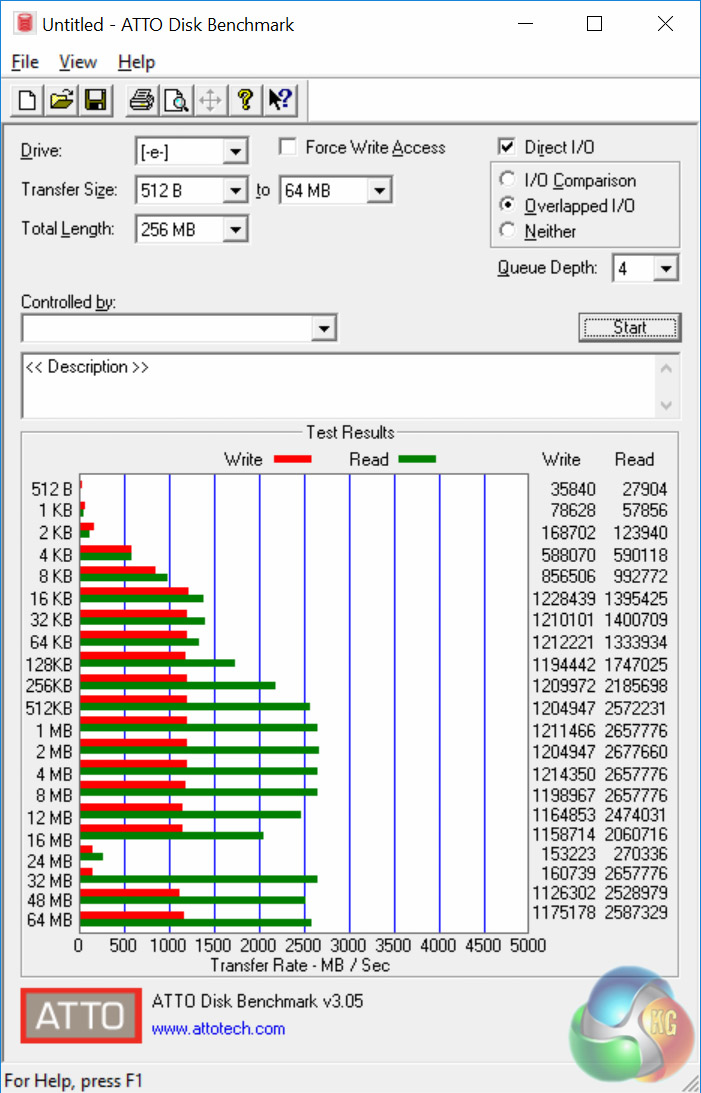Click the Description scrollbar up arrow

[666, 368]
